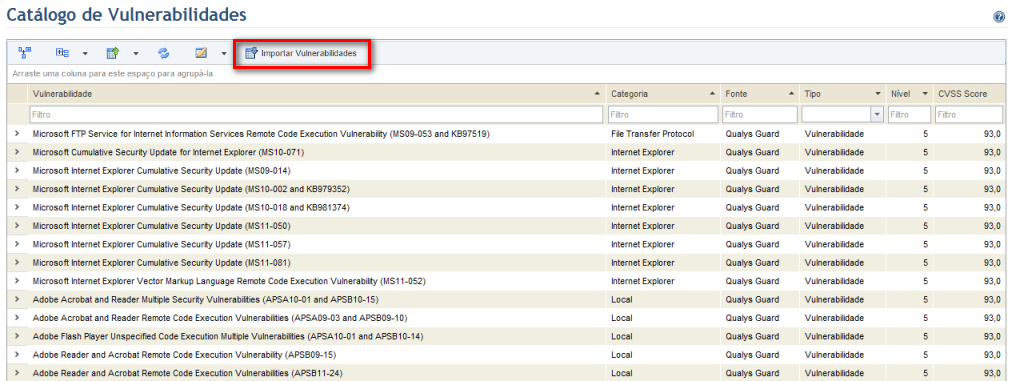Screen dimensions: 1016x381
Task: Click Vulnerabilidade type in MS09-014 row
Action: (834, 170)
